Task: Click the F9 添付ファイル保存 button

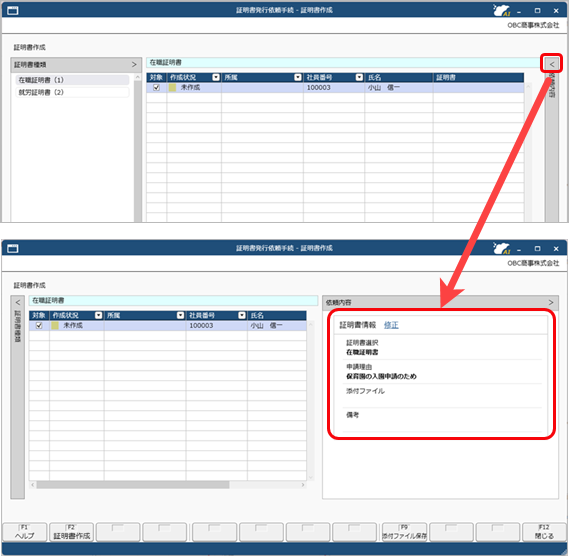Action: [404, 532]
